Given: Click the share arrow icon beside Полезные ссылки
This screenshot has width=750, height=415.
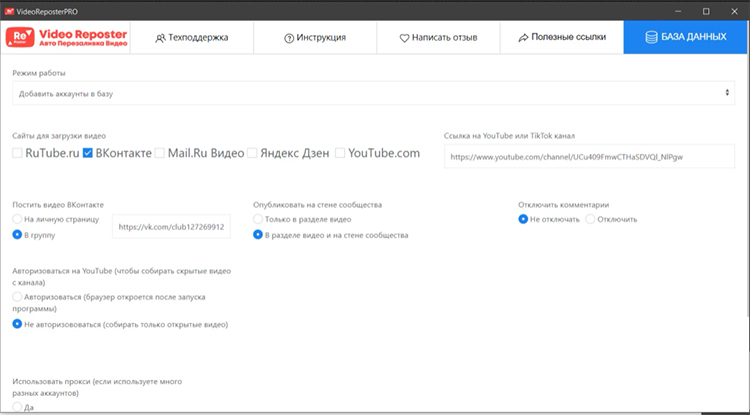Looking at the screenshot, I should point(523,38).
